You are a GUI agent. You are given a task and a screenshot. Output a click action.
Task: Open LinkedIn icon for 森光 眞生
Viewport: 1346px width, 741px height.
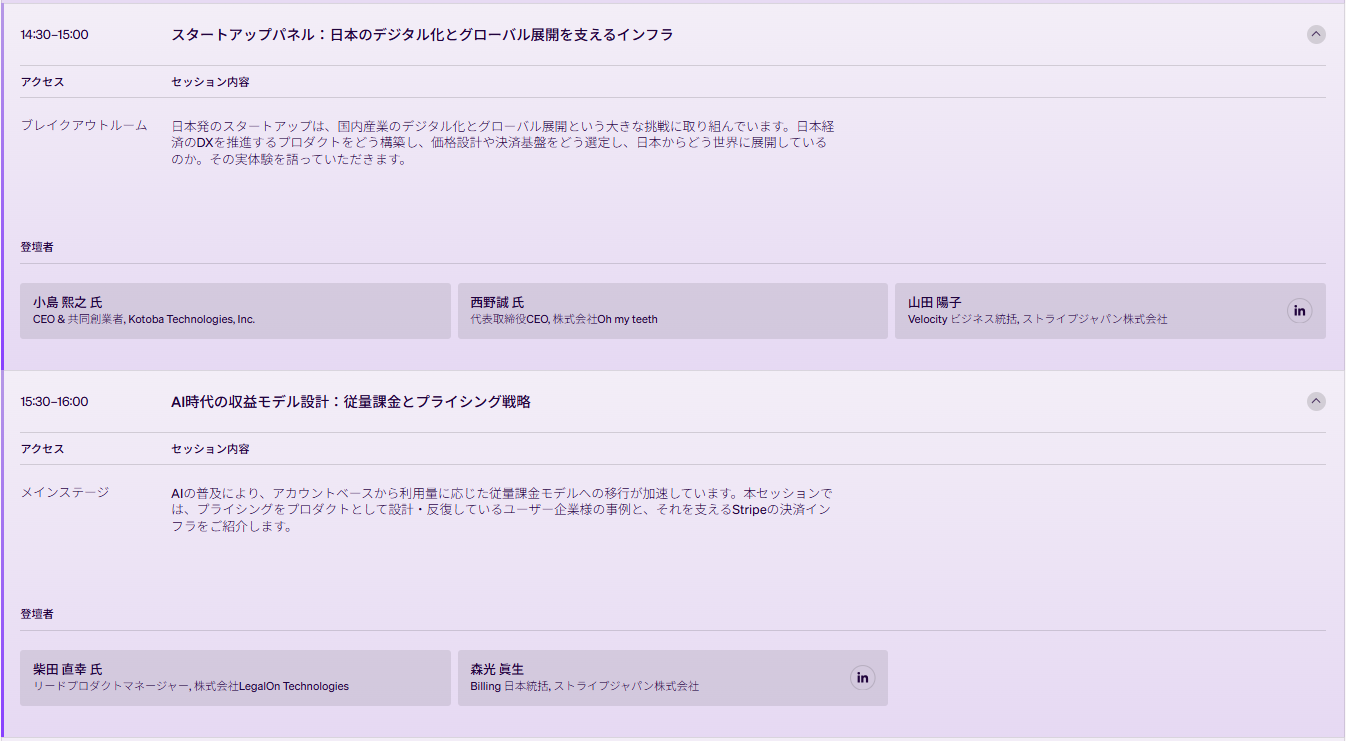click(862, 677)
